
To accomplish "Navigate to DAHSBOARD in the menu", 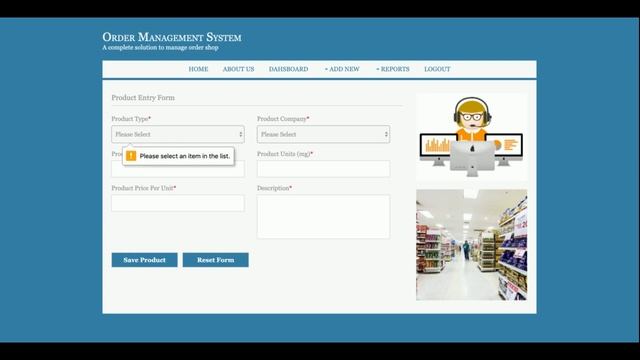I will point(288,69).
